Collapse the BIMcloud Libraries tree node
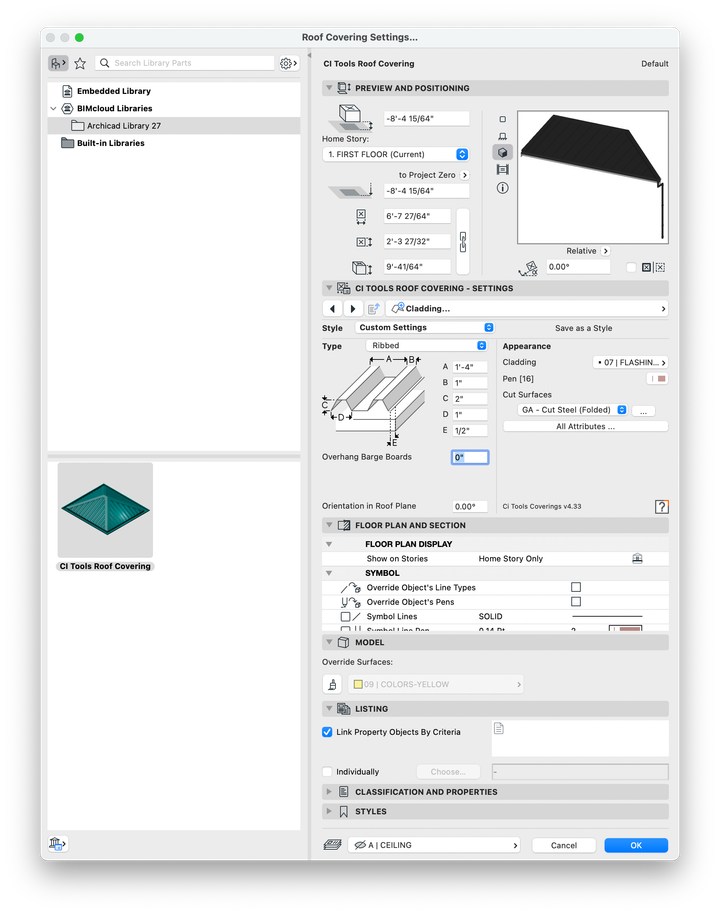 (x=54, y=108)
